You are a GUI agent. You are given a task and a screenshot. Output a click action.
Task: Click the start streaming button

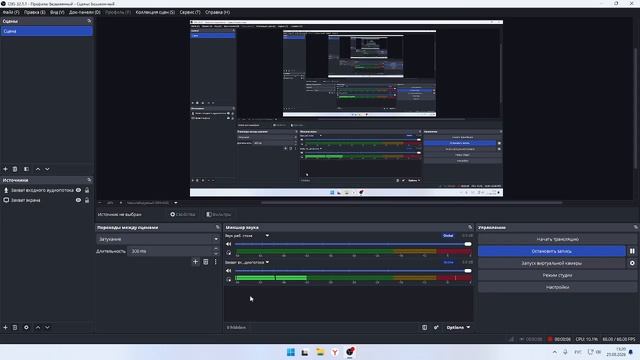tap(557, 239)
